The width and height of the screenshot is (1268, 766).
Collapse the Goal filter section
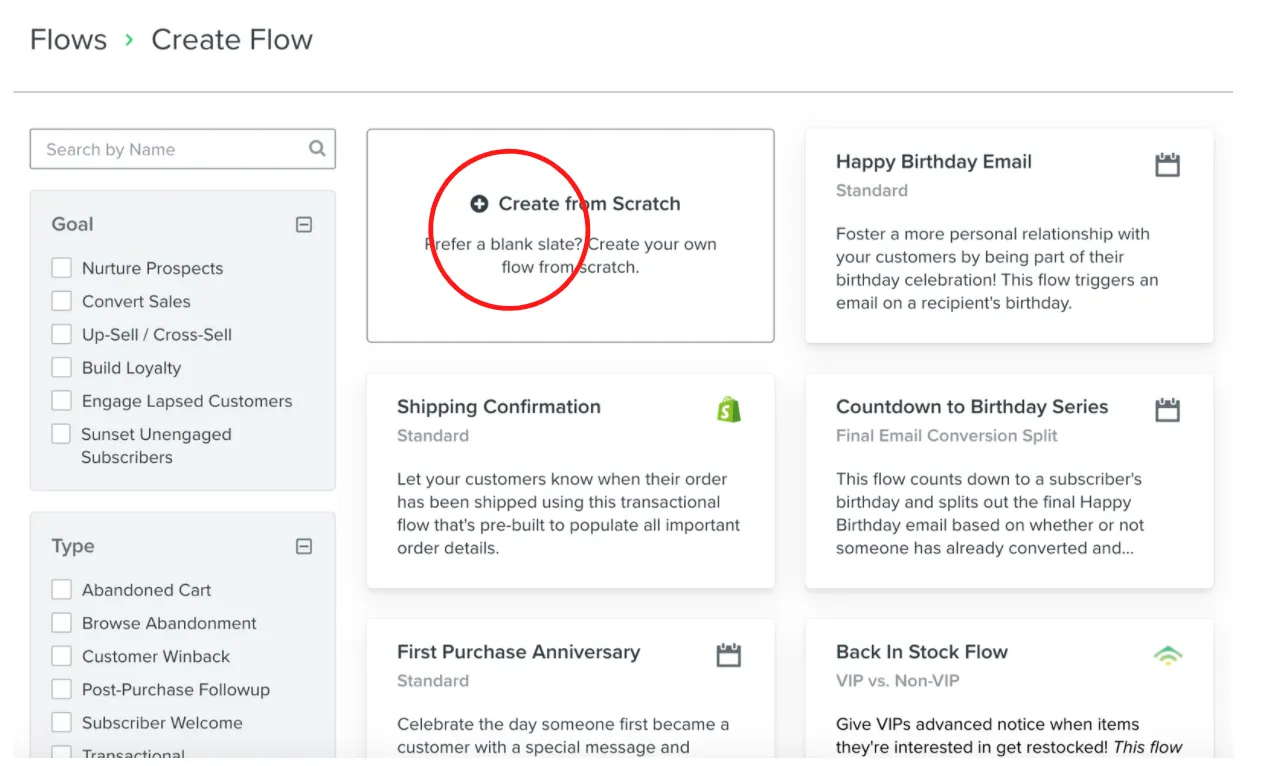pos(304,225)
